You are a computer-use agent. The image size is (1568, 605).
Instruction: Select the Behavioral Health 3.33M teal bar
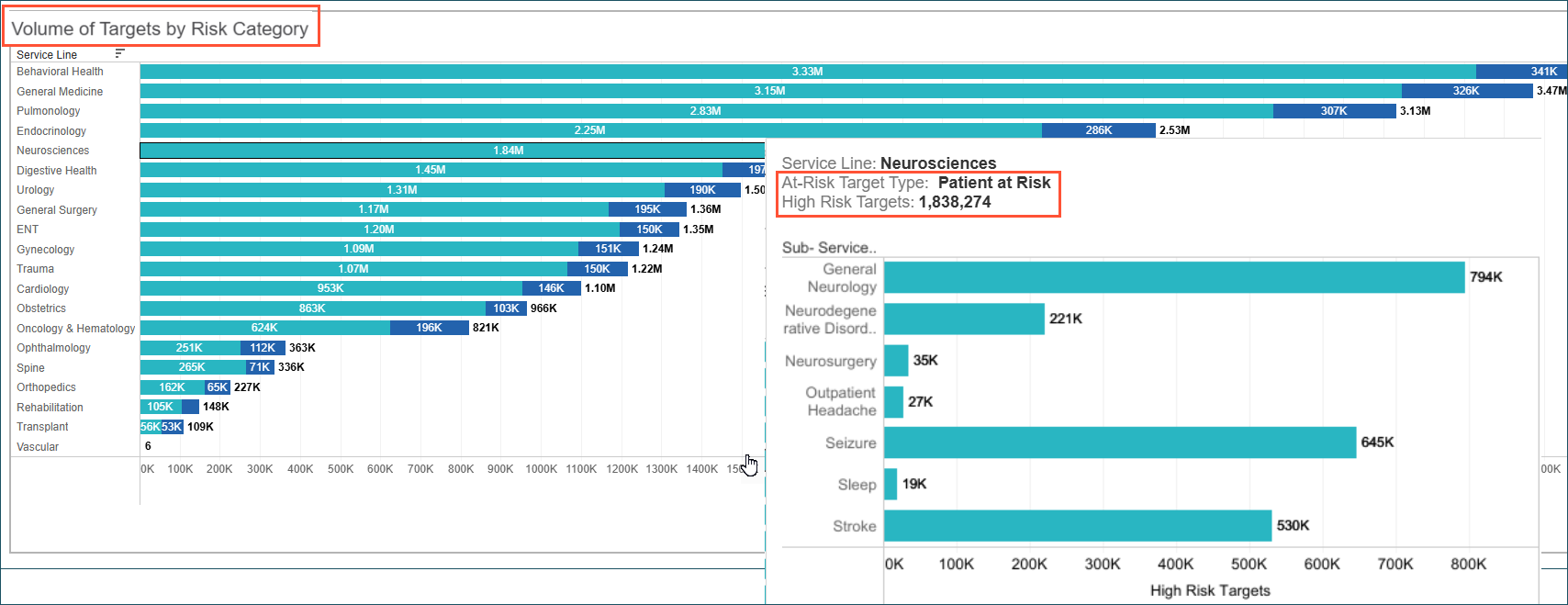coord(807,72)
